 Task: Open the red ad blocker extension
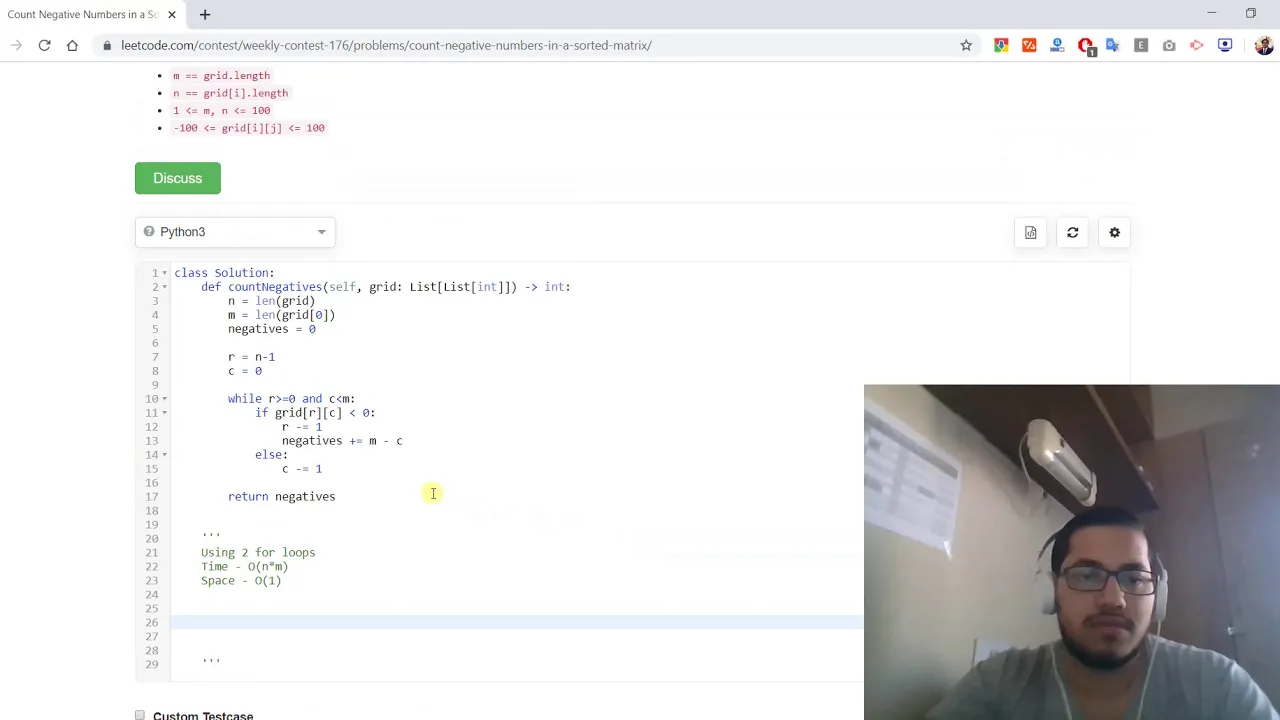tap(1086, 46)
